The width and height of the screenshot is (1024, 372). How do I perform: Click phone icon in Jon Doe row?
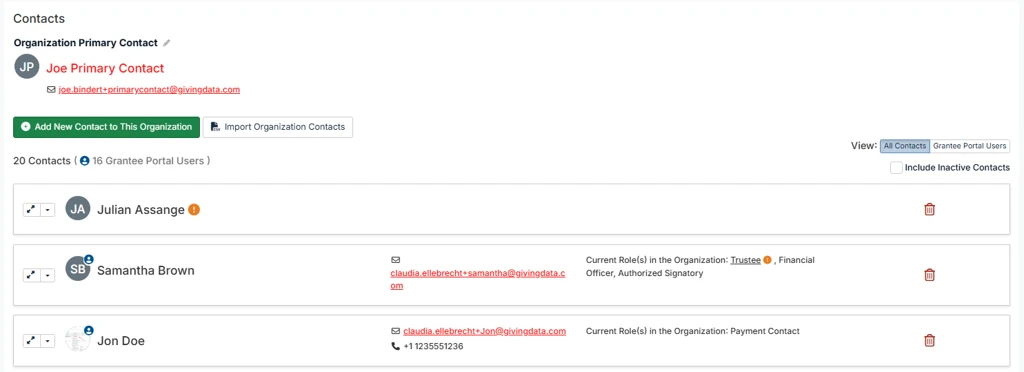(x=395, y=346)
